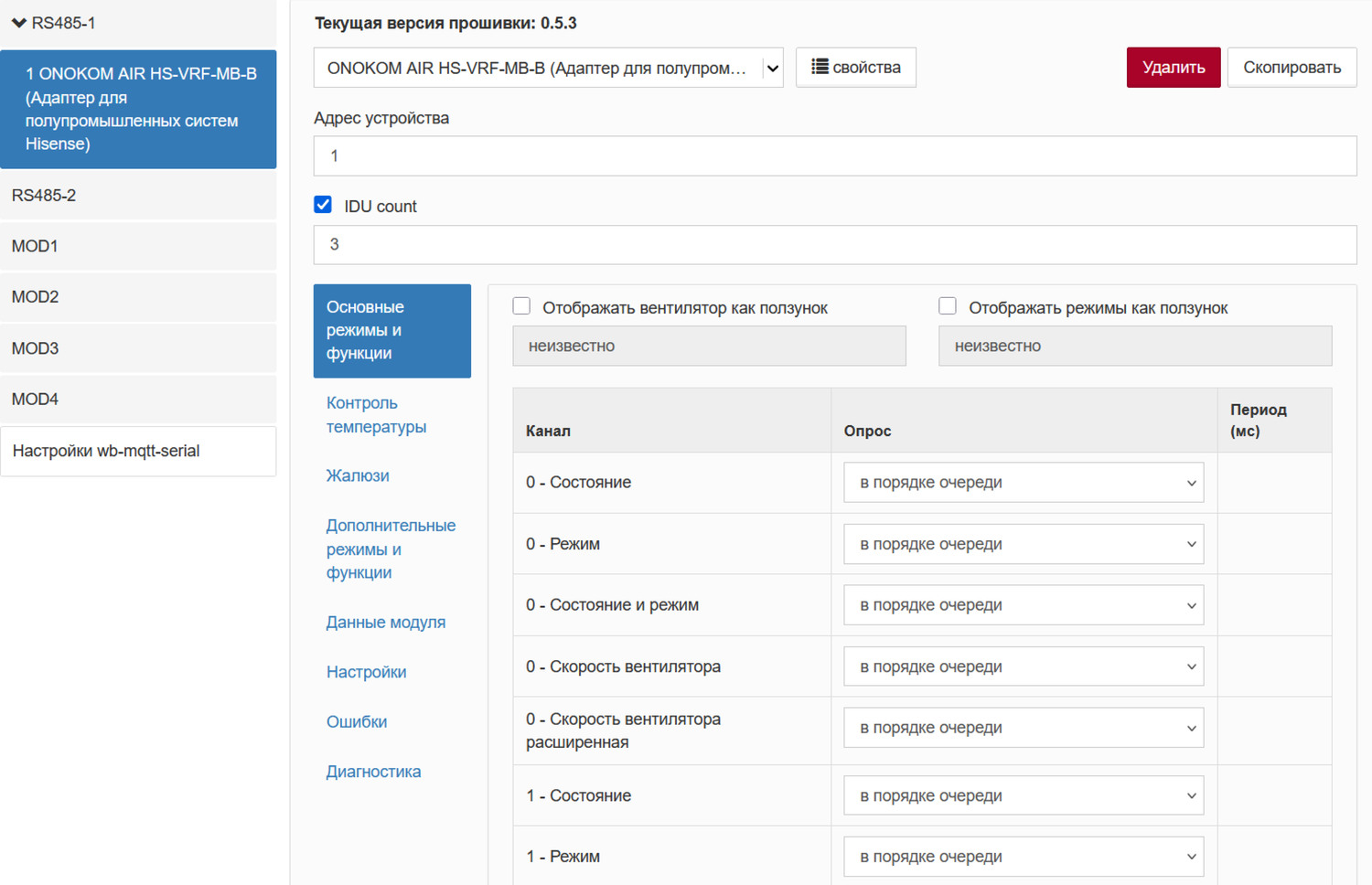The height and width of the screenshot is (885, 1372).
Task: Open polling dropdown for 0 - Состояние
Action: tap(1023, 483)
